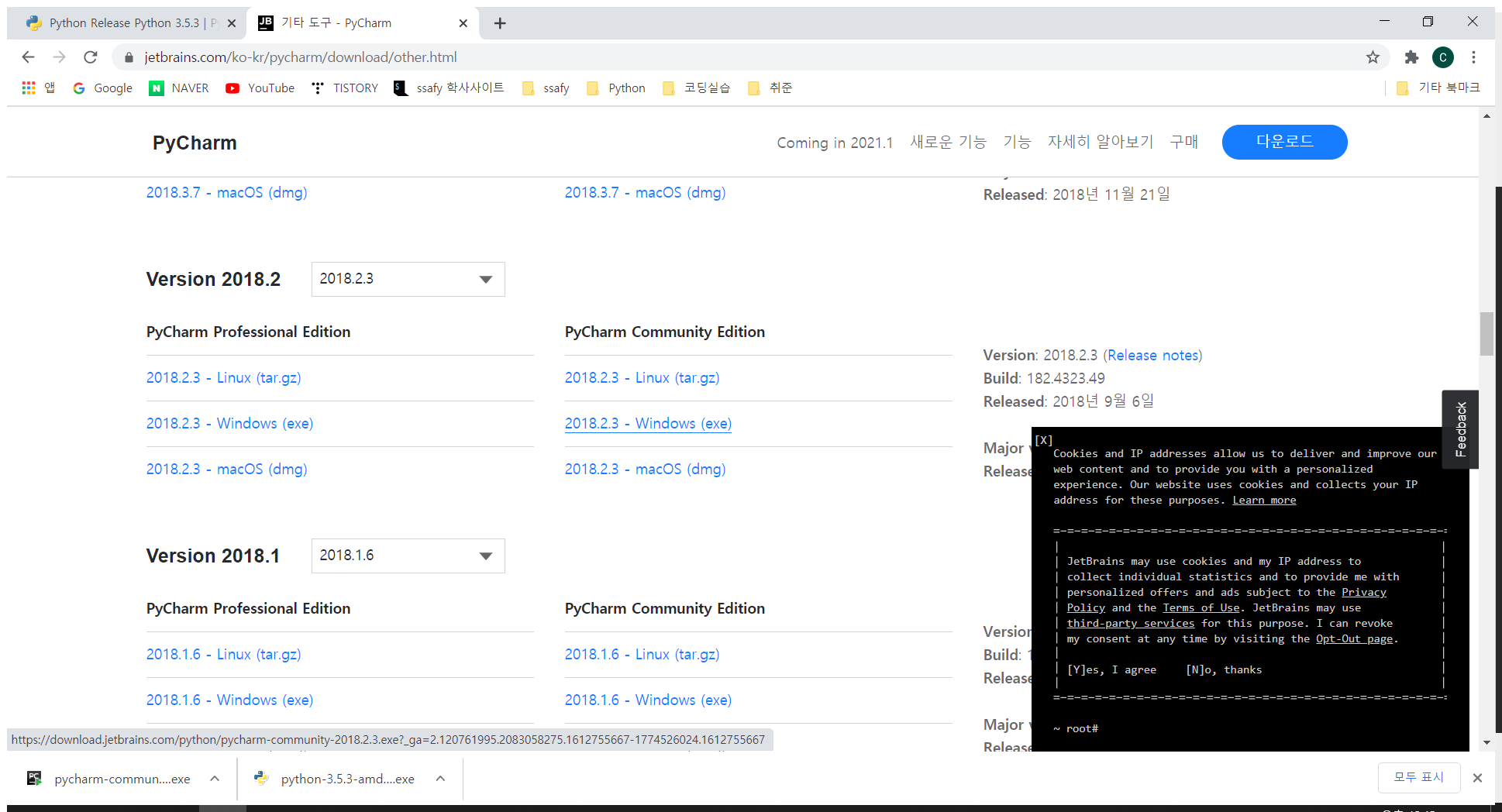This screenshot has height=812, width=1502.
Task: Open the 2018.2.3 Release notes link
Action: (1152, 355)
